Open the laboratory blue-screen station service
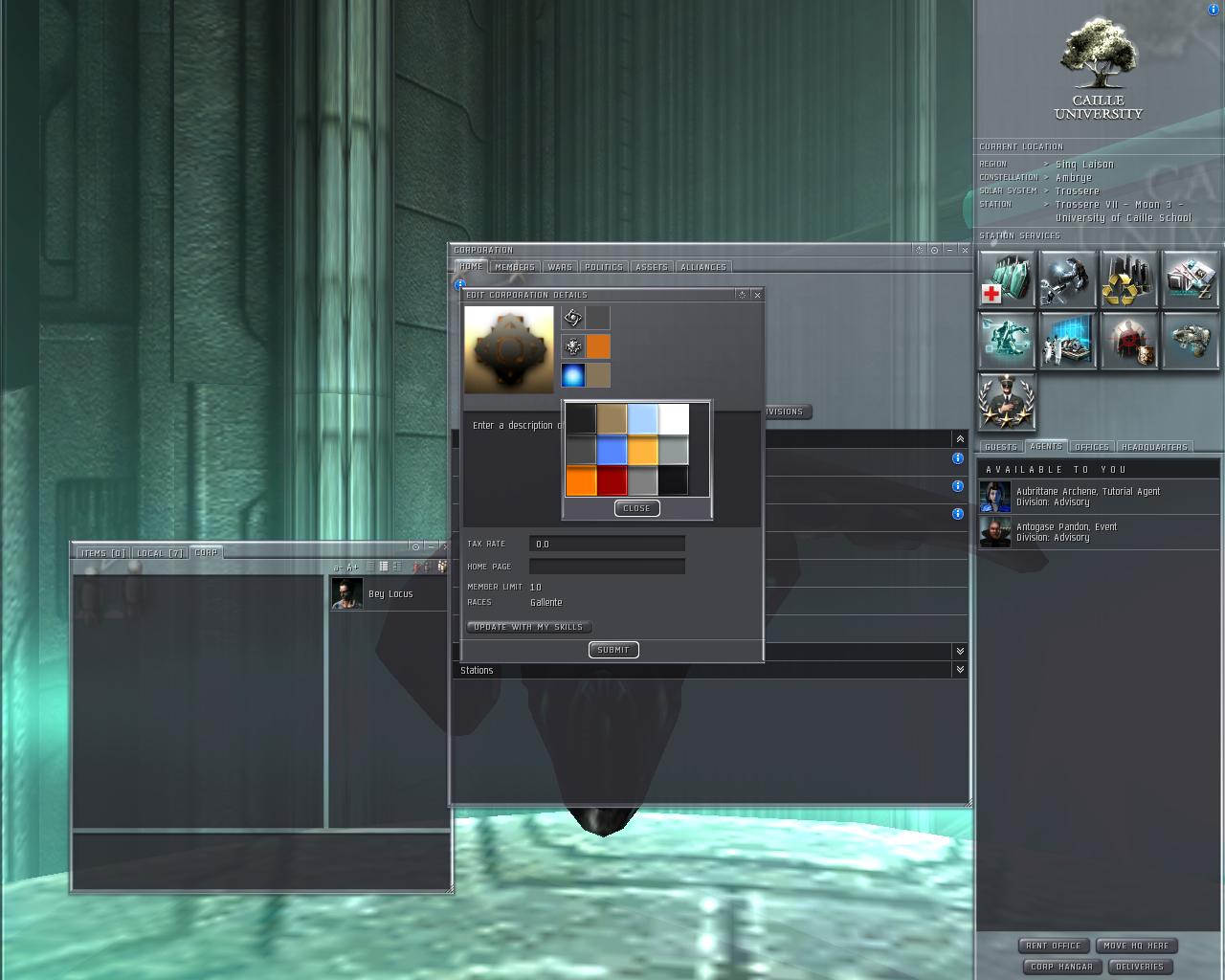This screenshot has height=980, width=1225. pyautogui.click(x=1068, y=341)
